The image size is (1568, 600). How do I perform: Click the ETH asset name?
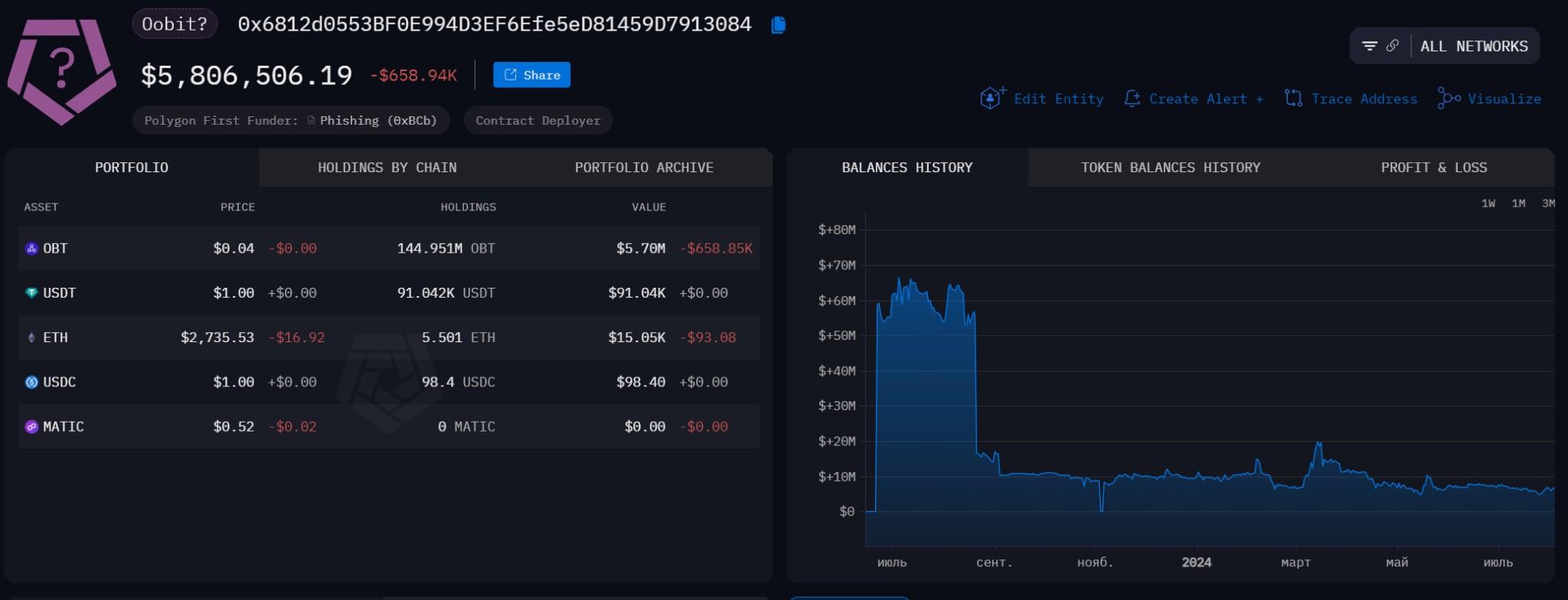point(55,337)
